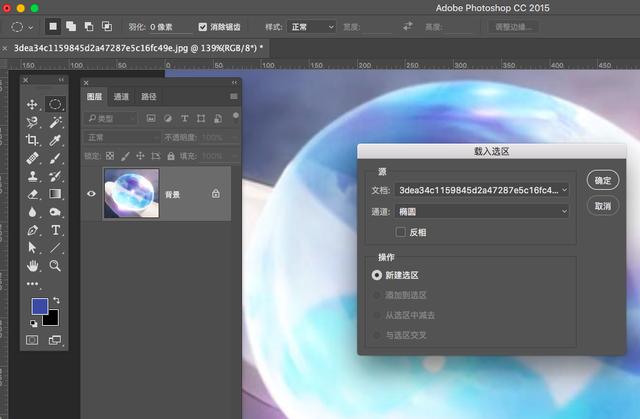Filter layers by shape layer icon
Image resolution: width=640 pixels, height=419 pixels.
click(201, 118)
